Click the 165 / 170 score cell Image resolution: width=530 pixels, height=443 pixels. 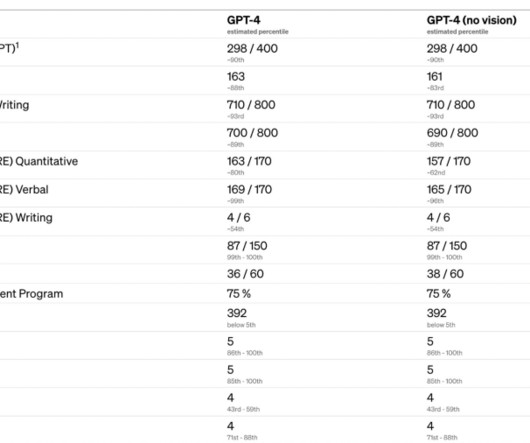click(449, 190)
